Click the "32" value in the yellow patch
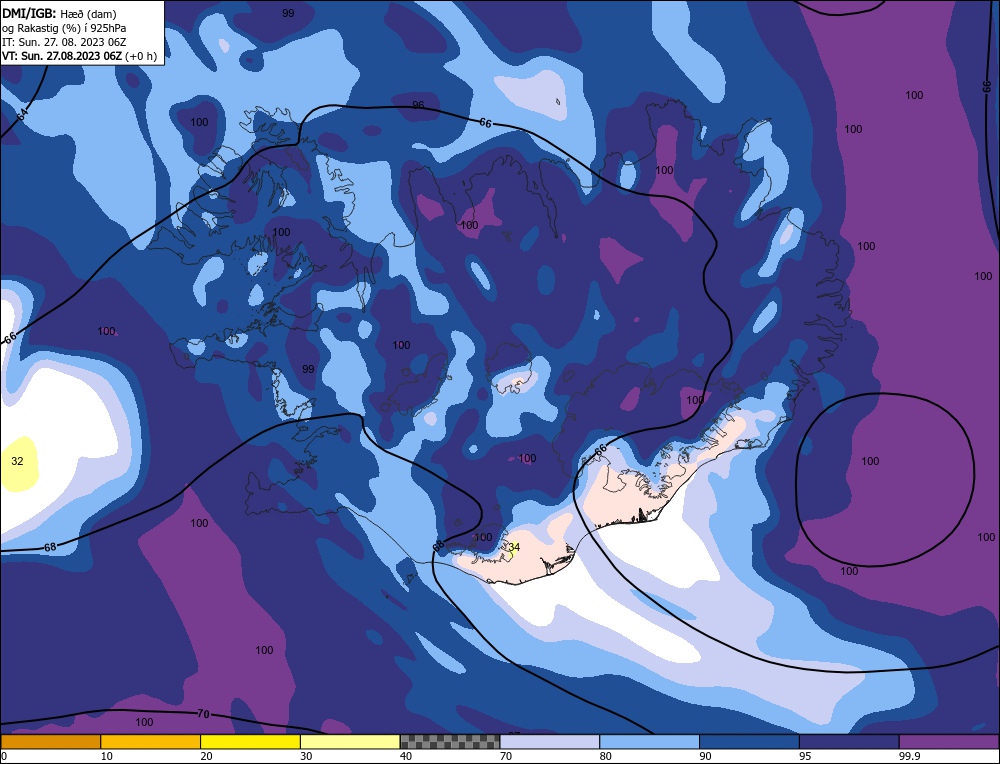Viewport: 1000px width, 764px height. [x=17, y=461]
